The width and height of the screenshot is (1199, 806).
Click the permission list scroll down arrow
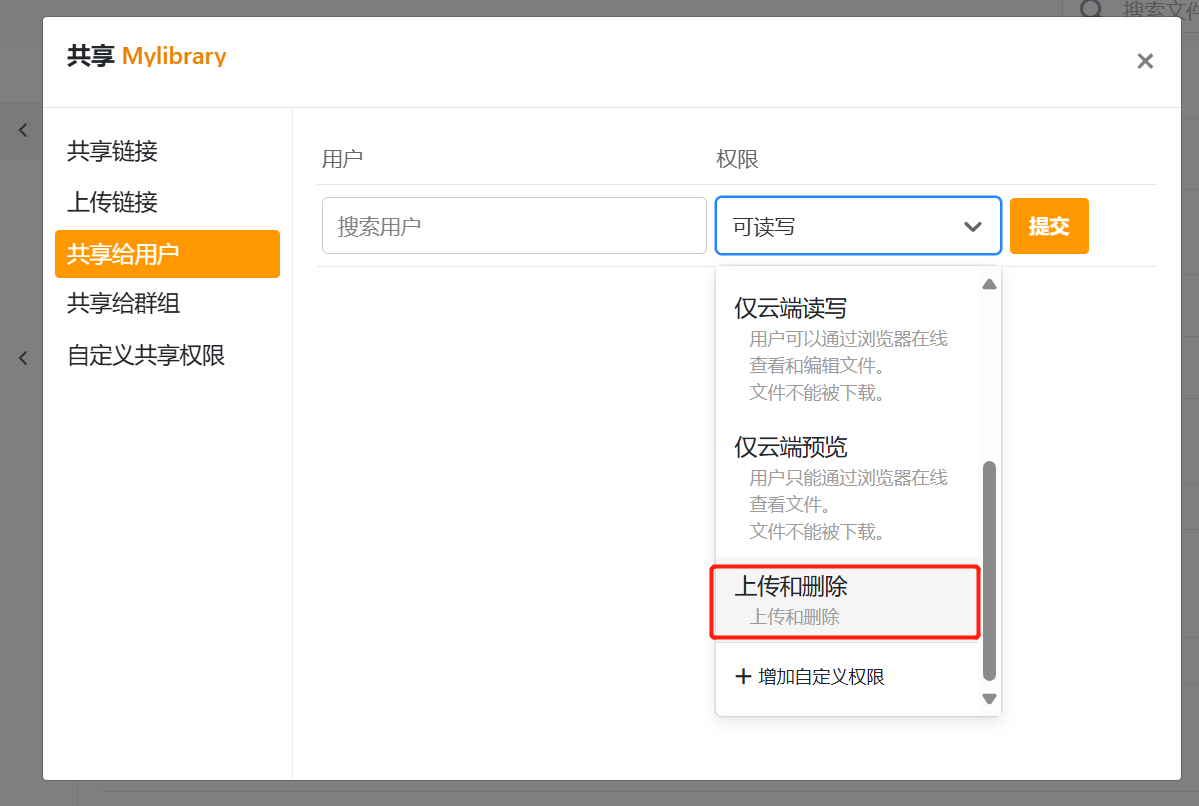[989, 699]
